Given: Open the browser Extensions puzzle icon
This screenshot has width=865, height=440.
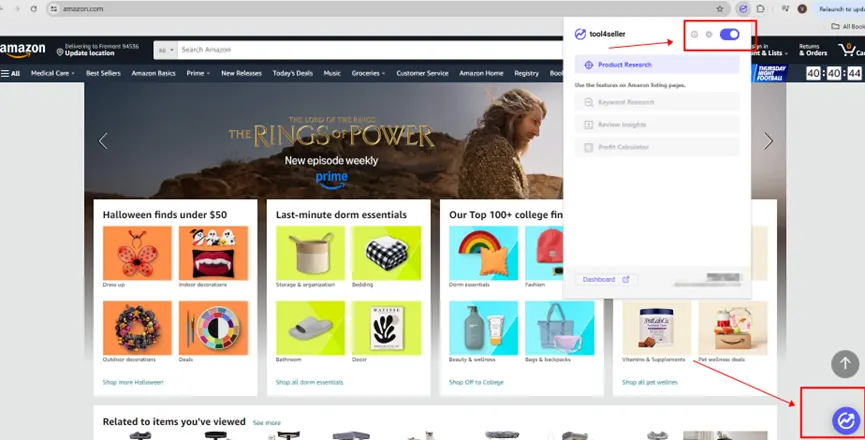Looking at the screenshot, I should 761,9.
